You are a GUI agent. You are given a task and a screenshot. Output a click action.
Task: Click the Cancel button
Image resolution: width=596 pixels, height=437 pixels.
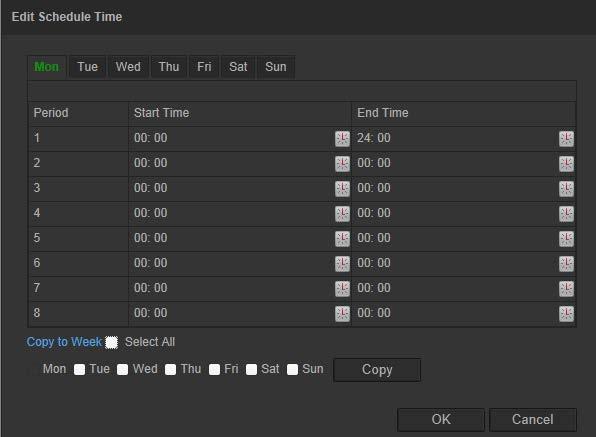[x=533, y=420]
